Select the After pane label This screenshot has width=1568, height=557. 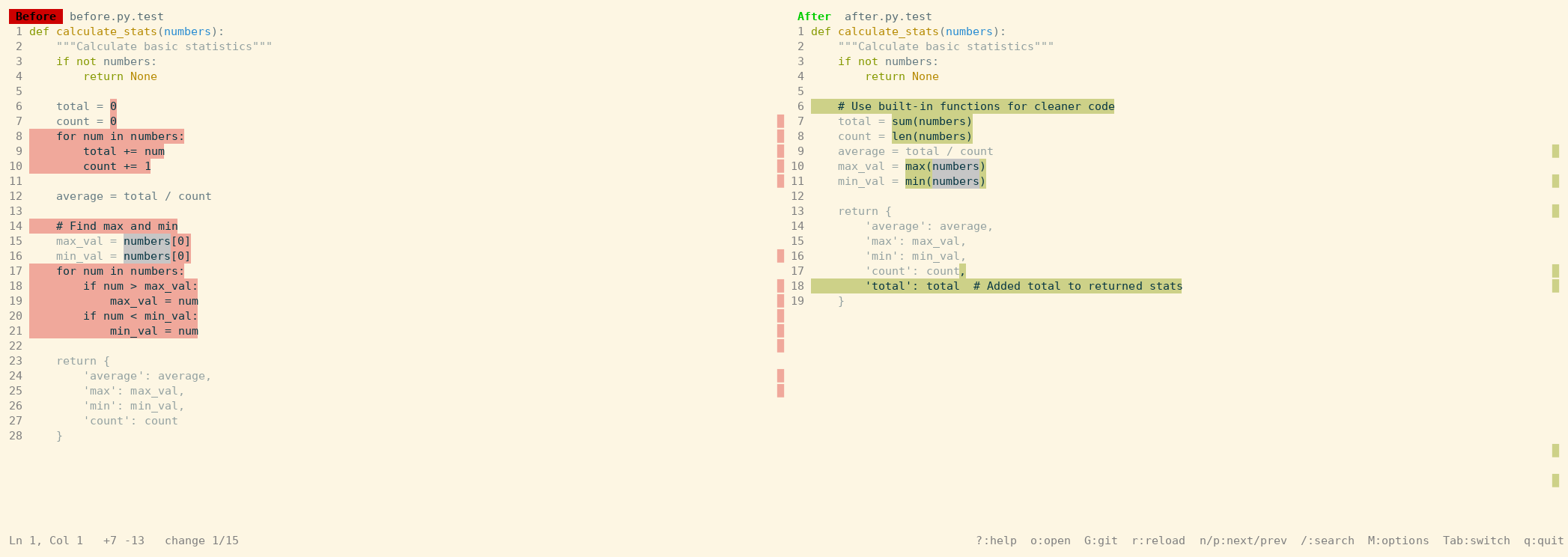point(814,16)
